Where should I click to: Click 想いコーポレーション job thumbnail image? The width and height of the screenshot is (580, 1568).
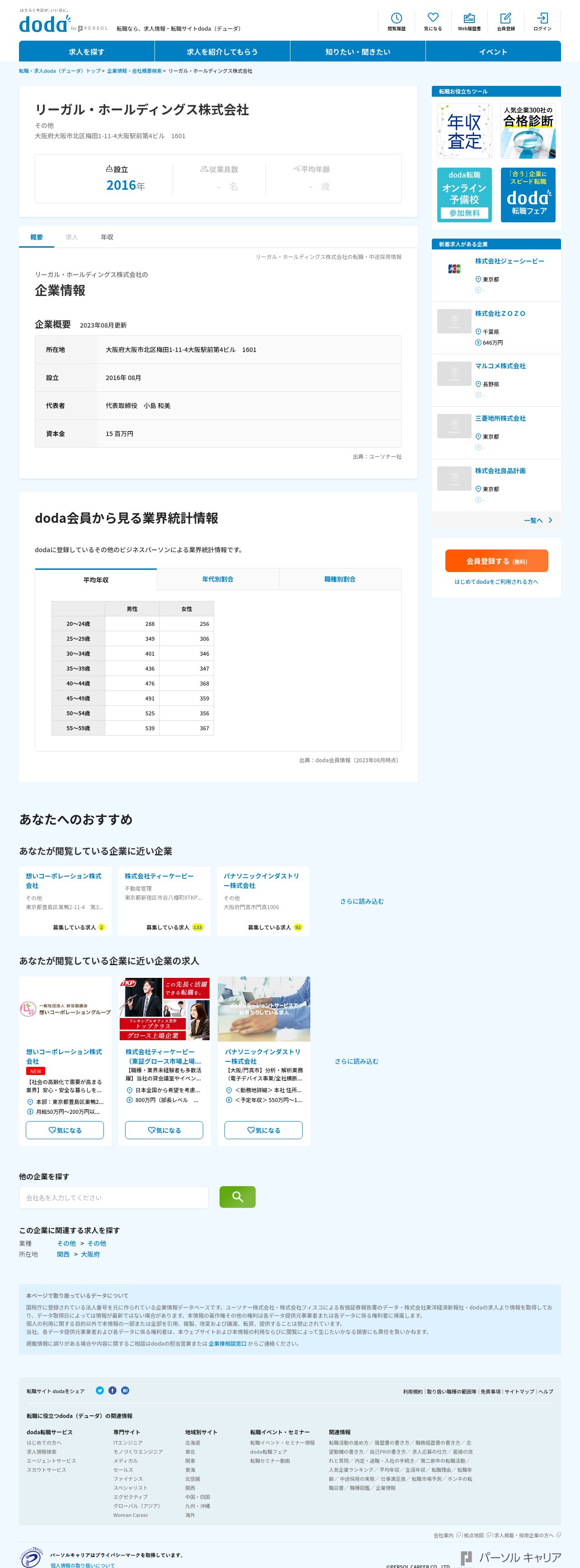[x=65, y=1009]
